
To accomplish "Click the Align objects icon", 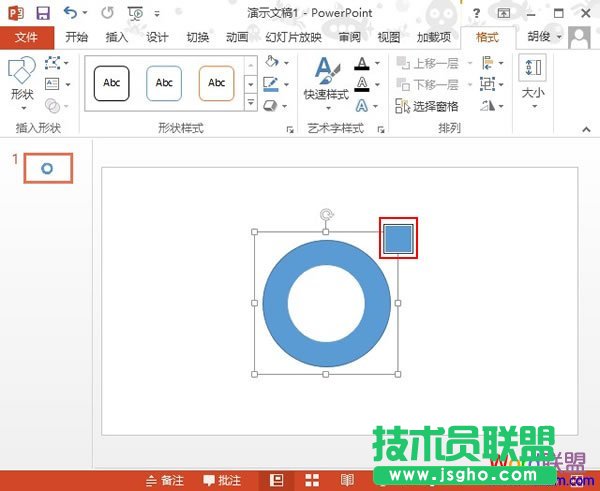I will point(488,63).
